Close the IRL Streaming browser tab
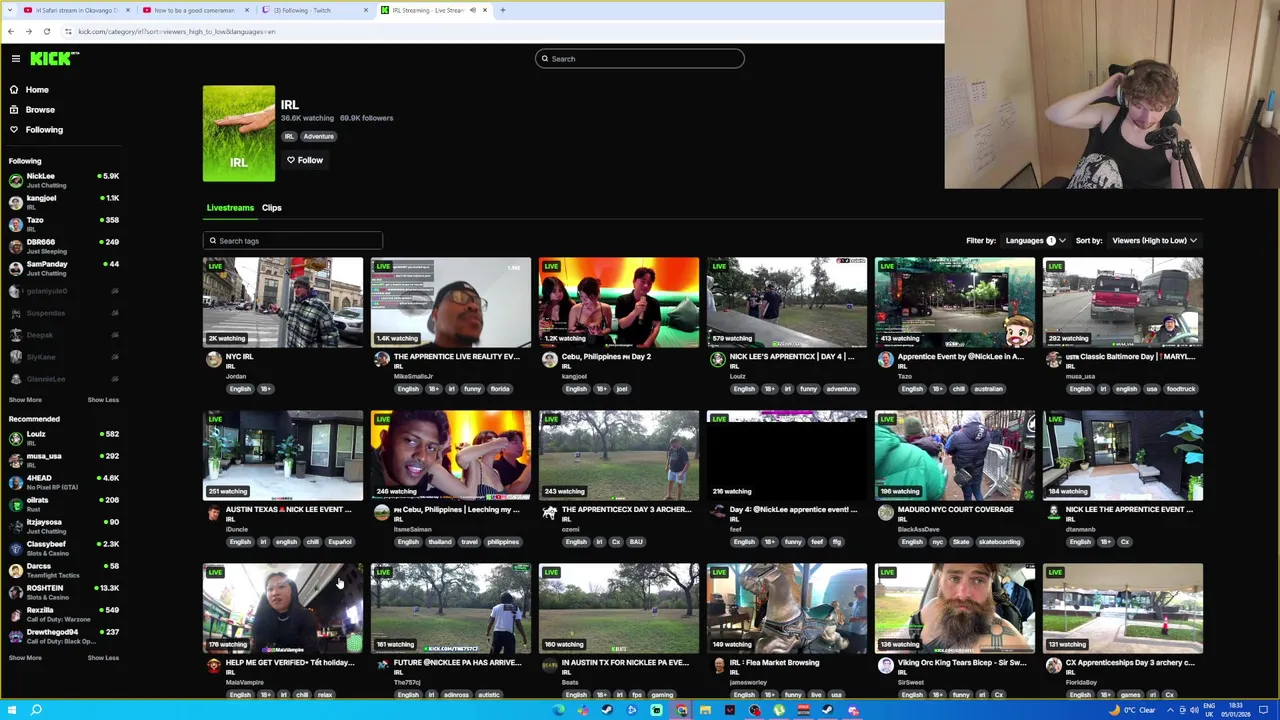 point(485,10)
